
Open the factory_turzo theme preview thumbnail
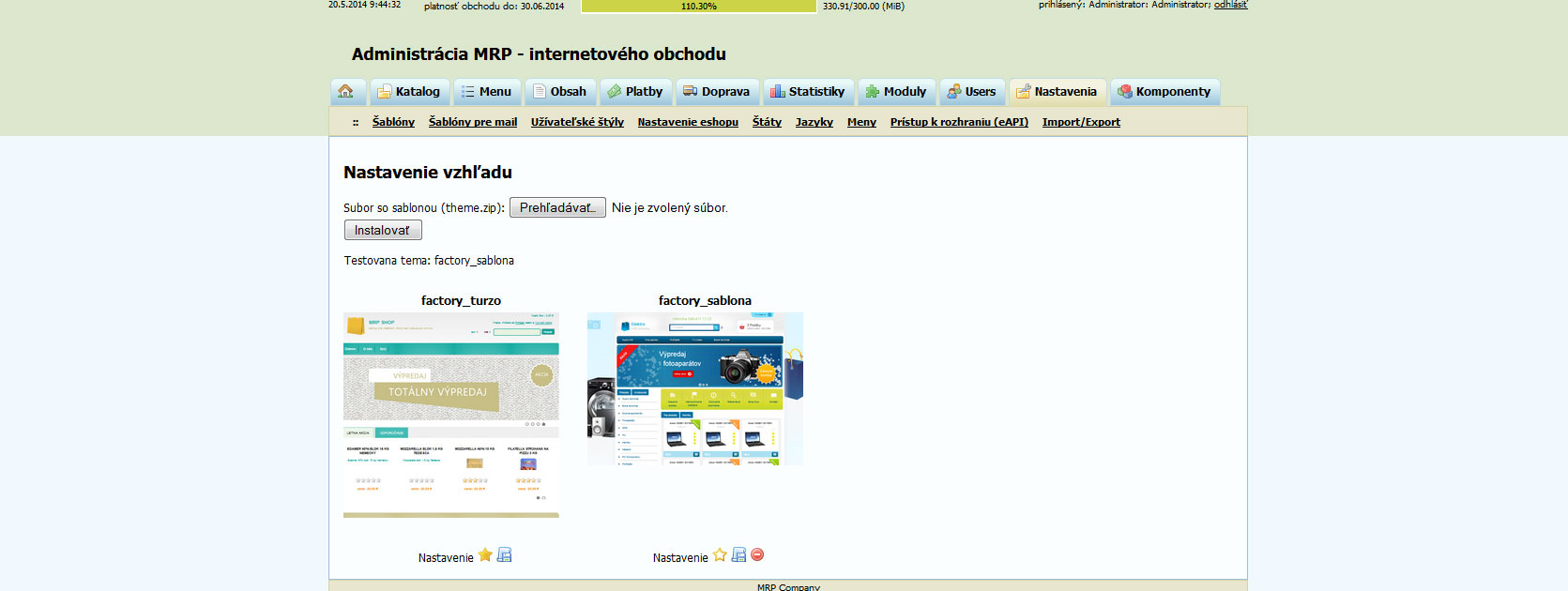click(451, 415)
